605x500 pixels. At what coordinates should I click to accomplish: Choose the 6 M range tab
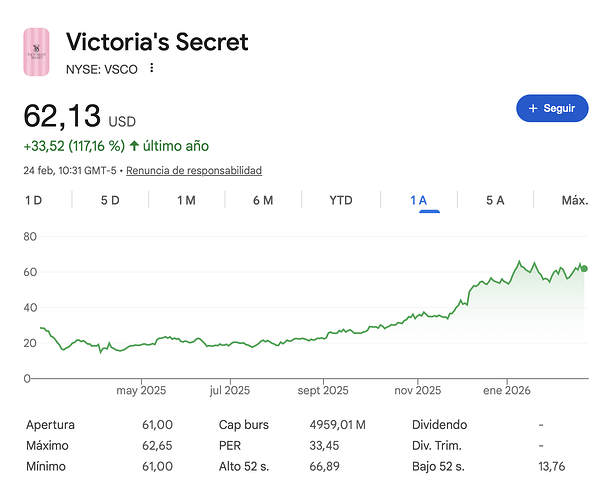263,200
